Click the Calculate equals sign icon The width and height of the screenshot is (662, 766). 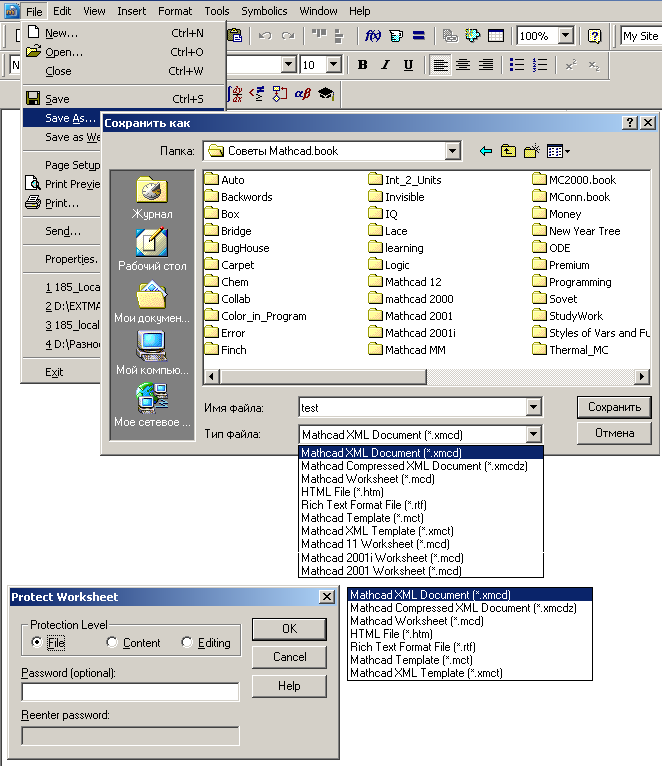click(x=419, y=36)
